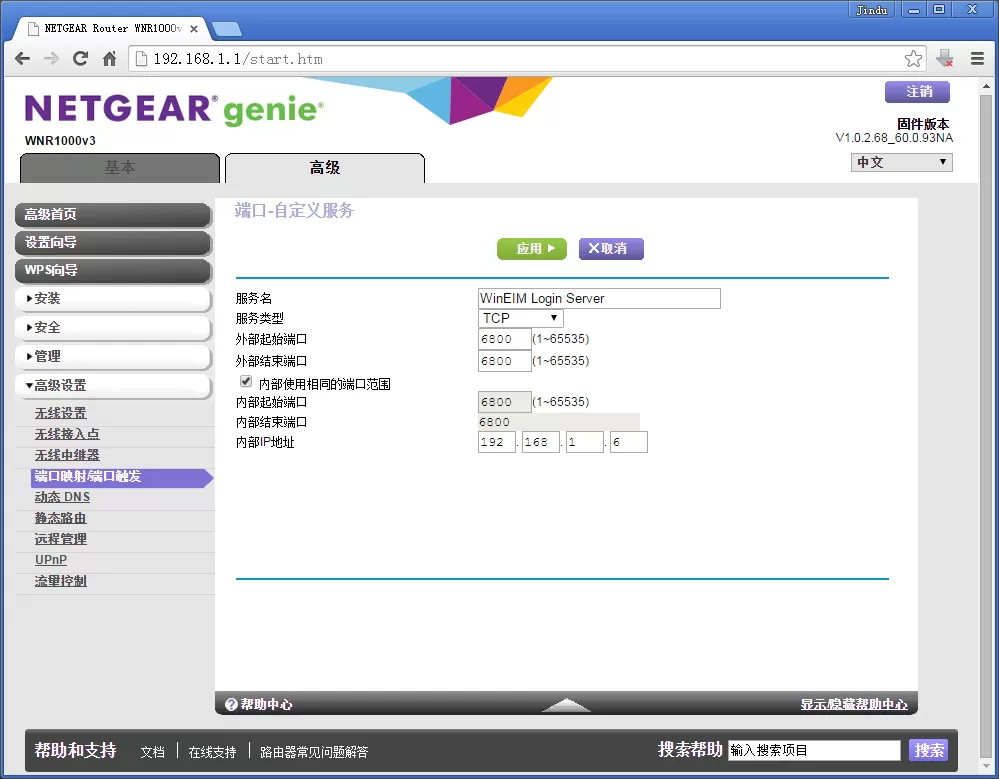999x779 pixels.
Task: Expand the help center with the up arrow
Action: [x=566, y=704]
